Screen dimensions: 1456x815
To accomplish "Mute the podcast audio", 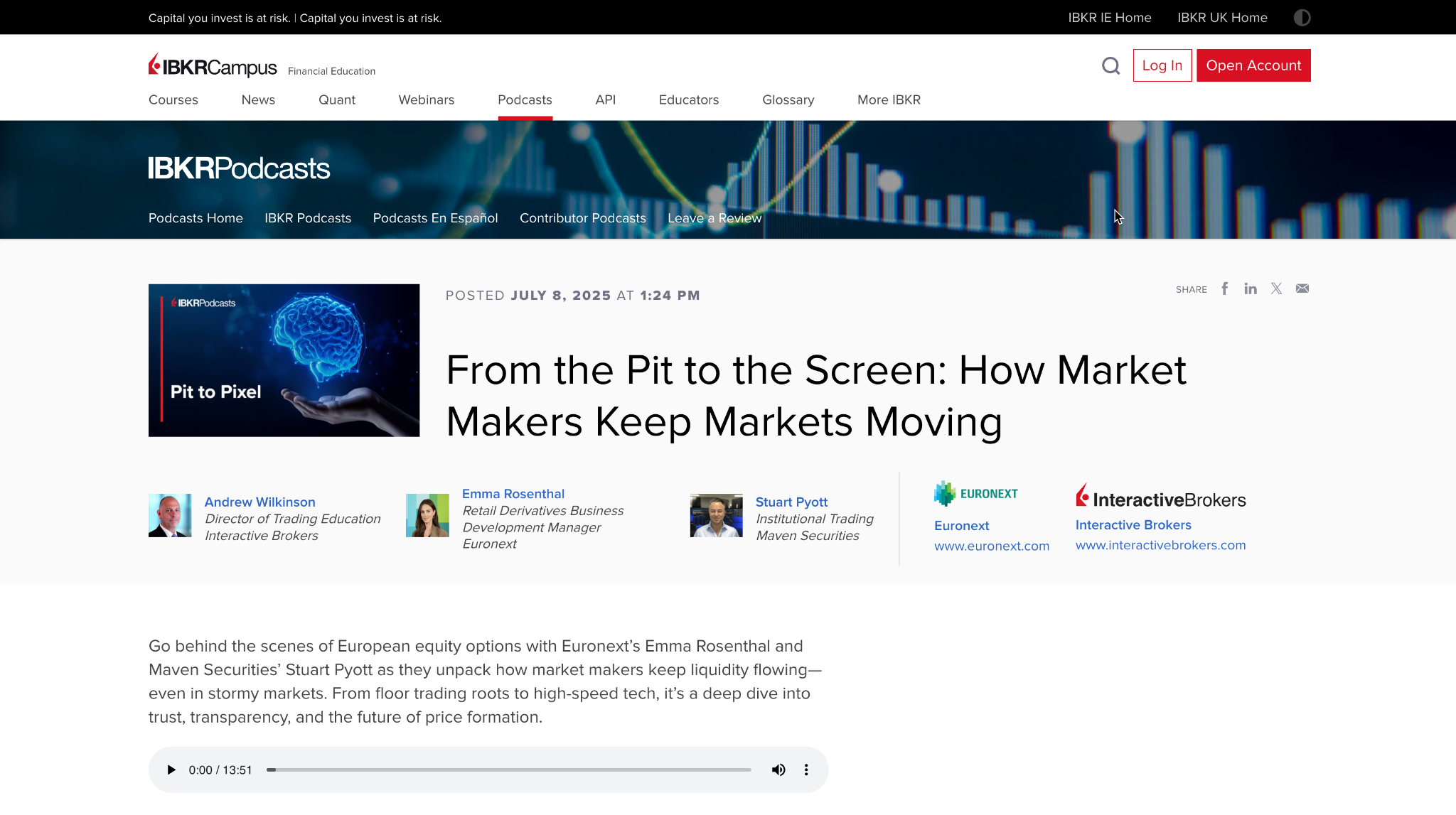I will 778,770.
